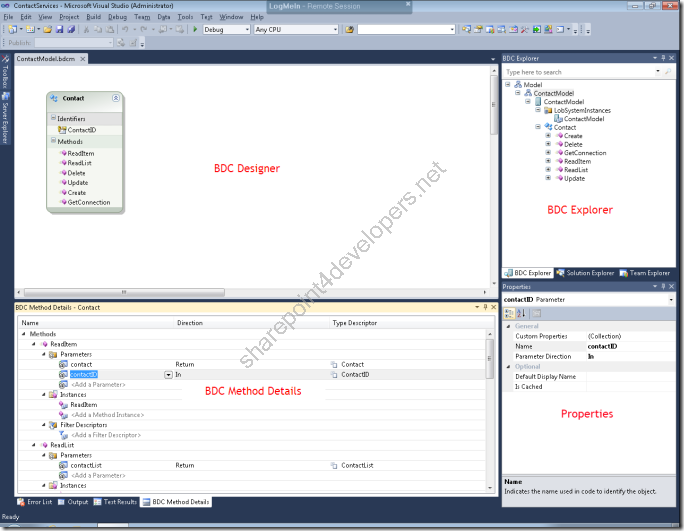Click search magnifier in BDC Explorer
Image resolution: width=684 pixels, height=531 pixels.
[668, 72]
